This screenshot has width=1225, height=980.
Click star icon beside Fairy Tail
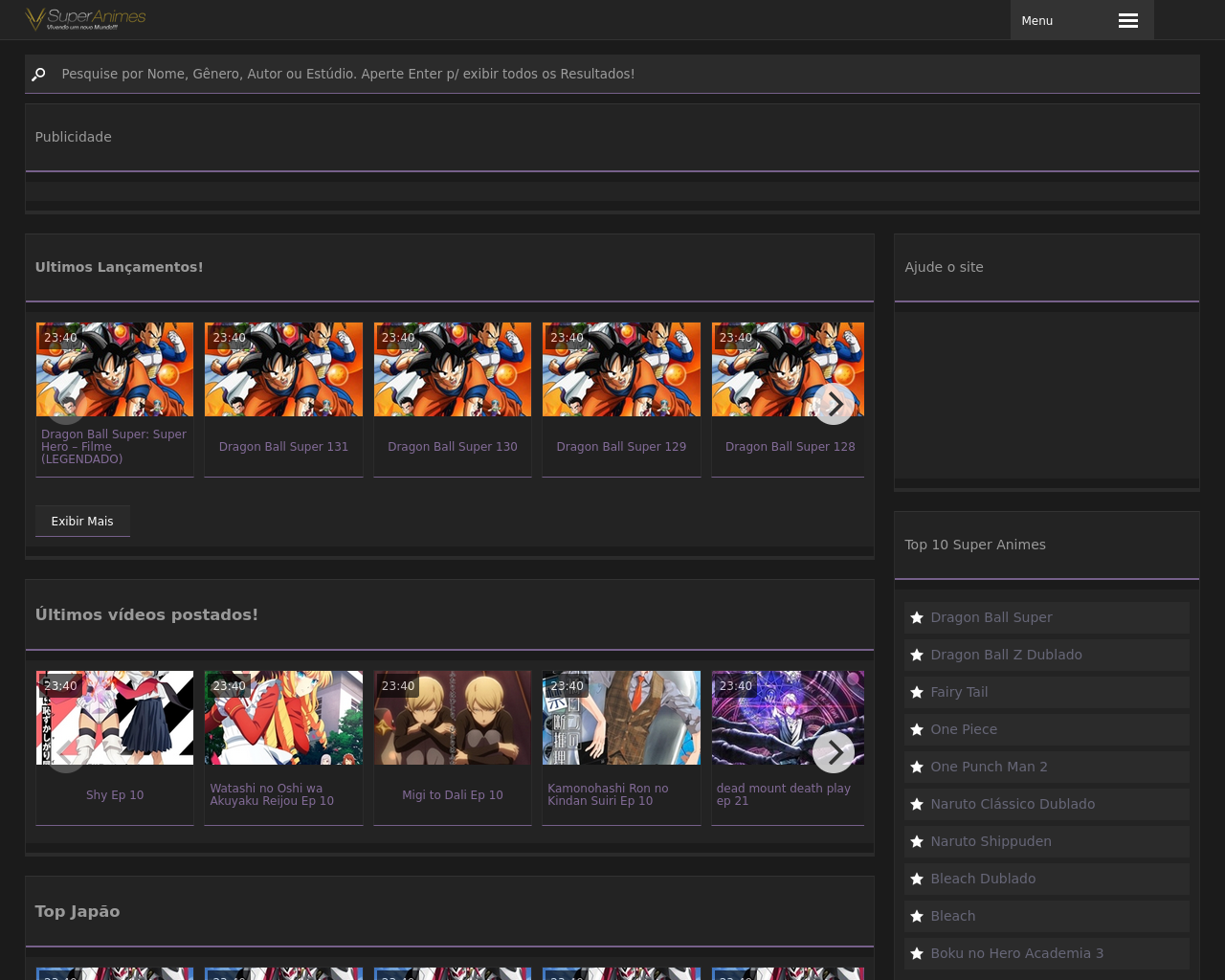(917, 692)
